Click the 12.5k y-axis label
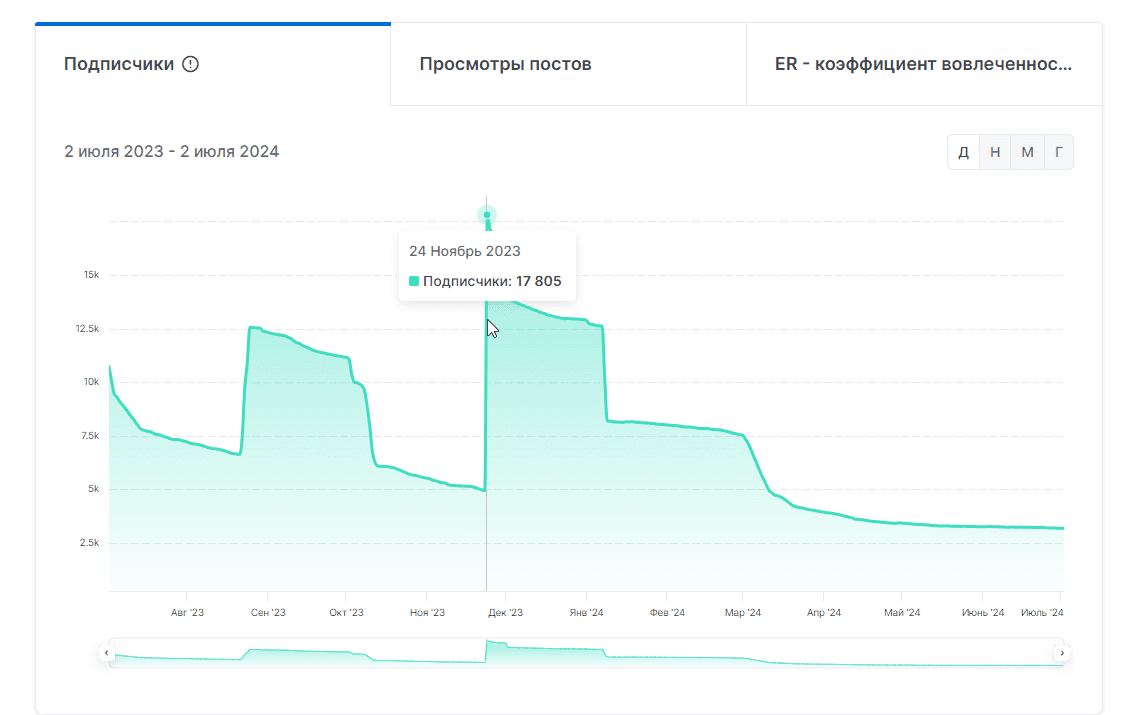This screenshot has height=715, width=1121. [86, 329]
